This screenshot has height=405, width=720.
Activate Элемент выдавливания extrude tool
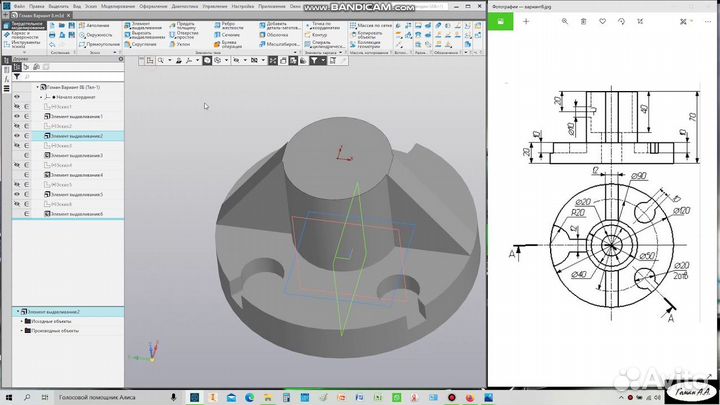(x=145, y=25)
